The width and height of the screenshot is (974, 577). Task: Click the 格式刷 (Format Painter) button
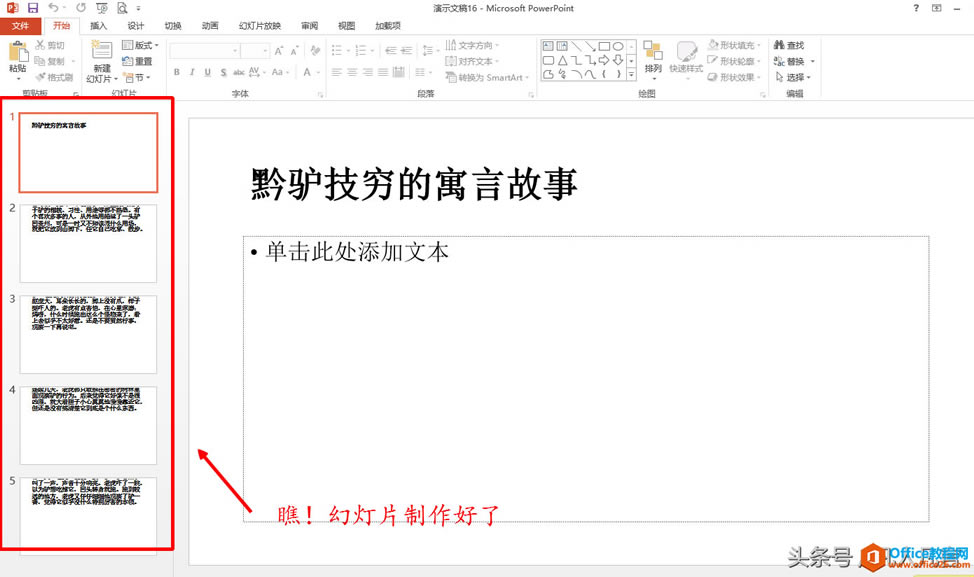(x=54, y=77)
